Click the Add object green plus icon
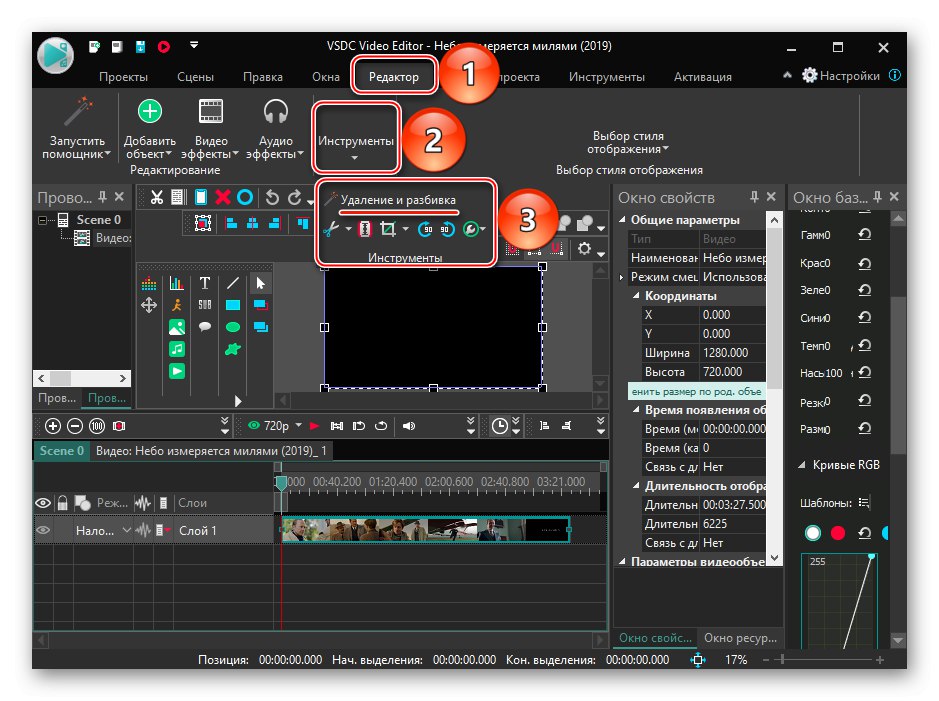The width and height of the screenshot is (939, 701). coord(149,111)
